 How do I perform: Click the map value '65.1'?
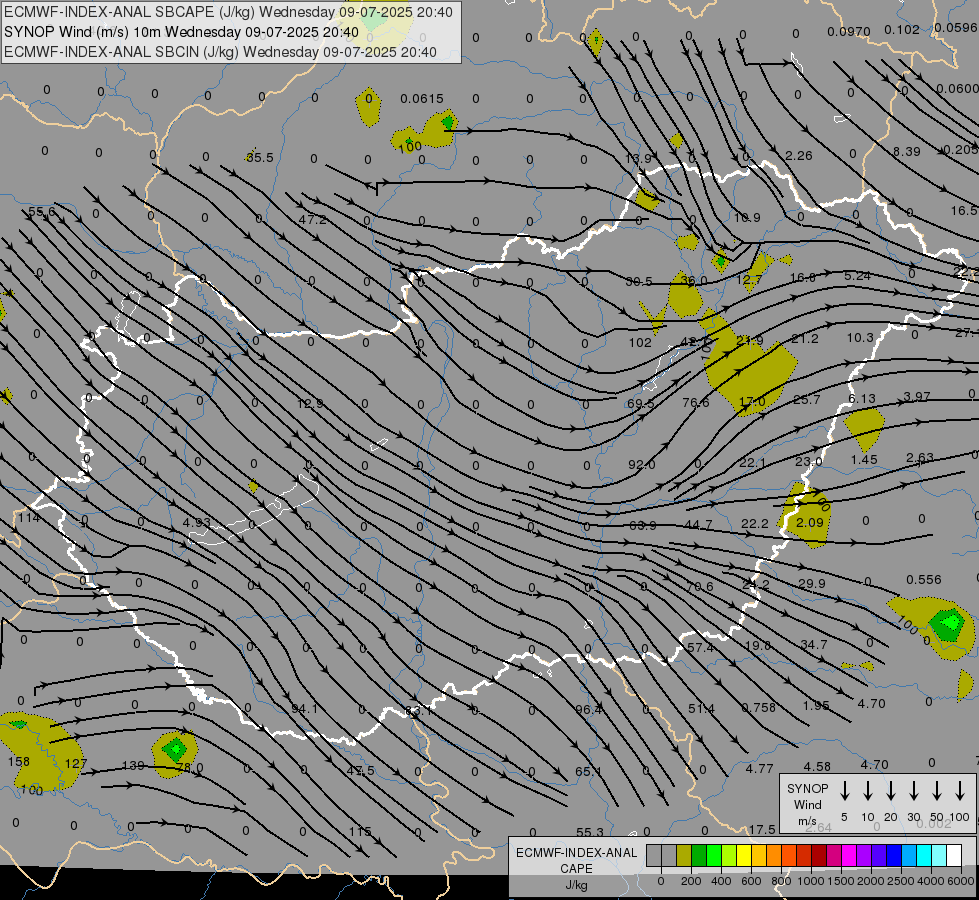coord(589,771)
